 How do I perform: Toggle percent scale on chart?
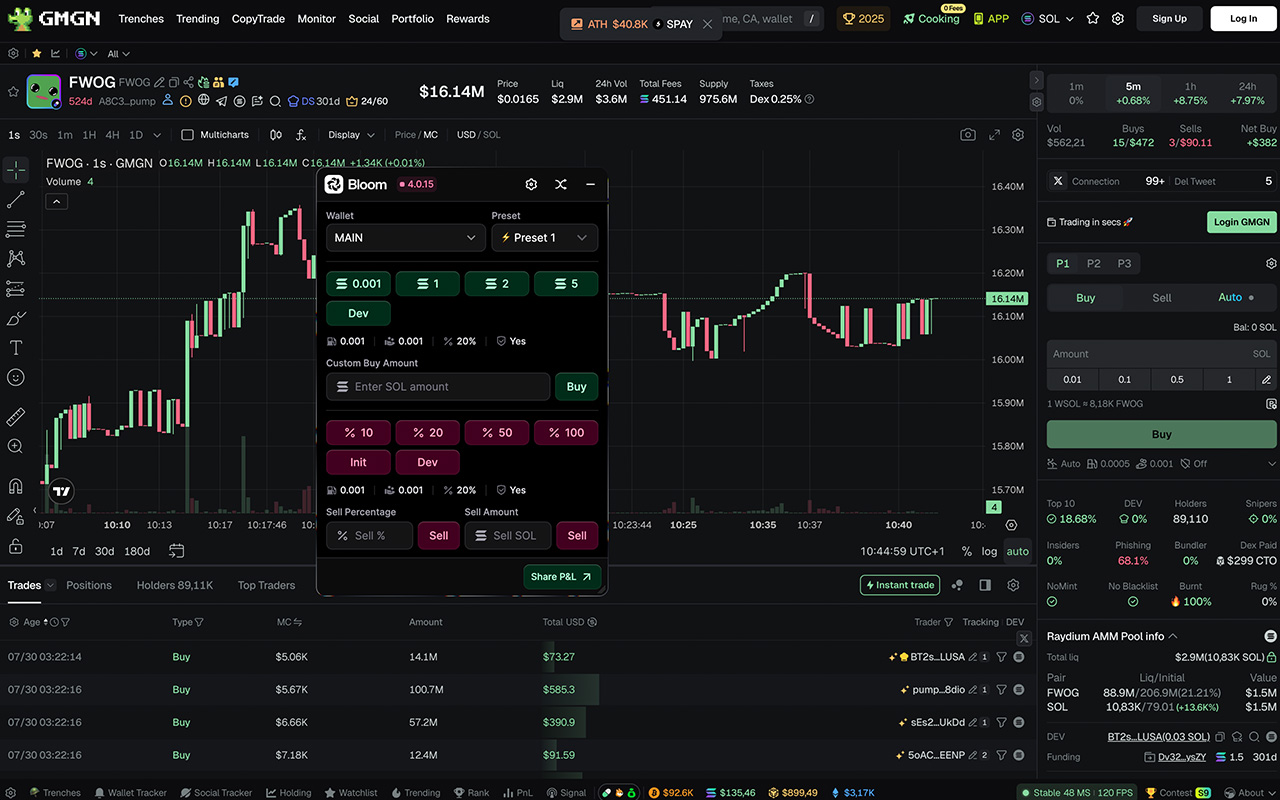coord(966,551)
